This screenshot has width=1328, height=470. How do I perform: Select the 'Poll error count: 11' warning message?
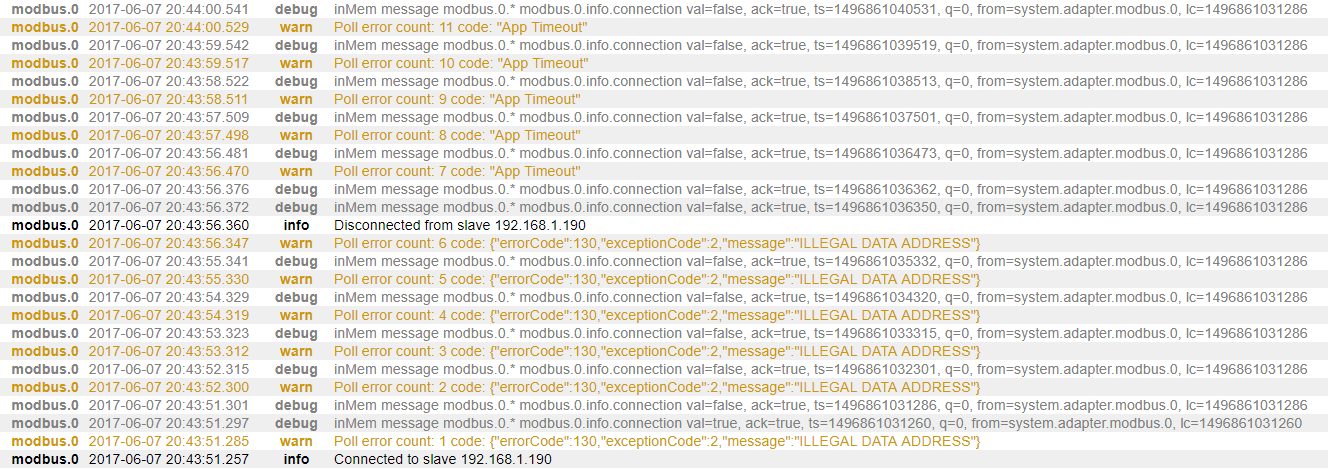click(x=461, y=27)
